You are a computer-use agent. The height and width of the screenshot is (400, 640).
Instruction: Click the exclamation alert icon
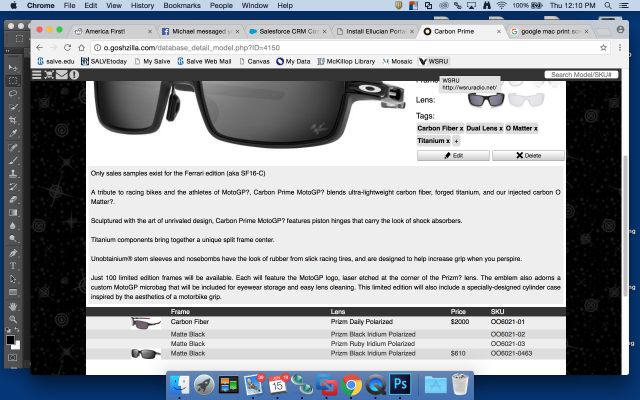74,75
